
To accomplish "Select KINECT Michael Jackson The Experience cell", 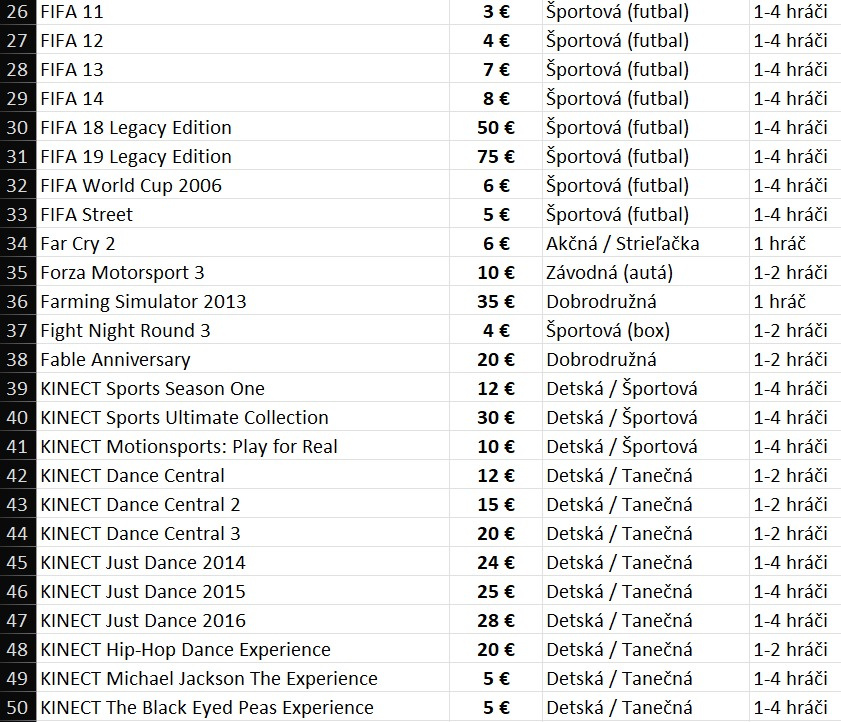I will coord(209,679).
